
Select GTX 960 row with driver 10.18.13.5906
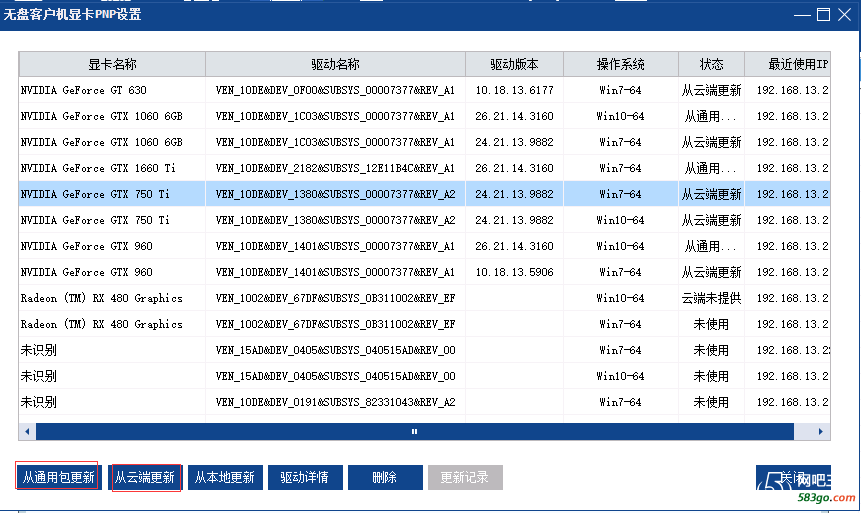pos(110,272)
